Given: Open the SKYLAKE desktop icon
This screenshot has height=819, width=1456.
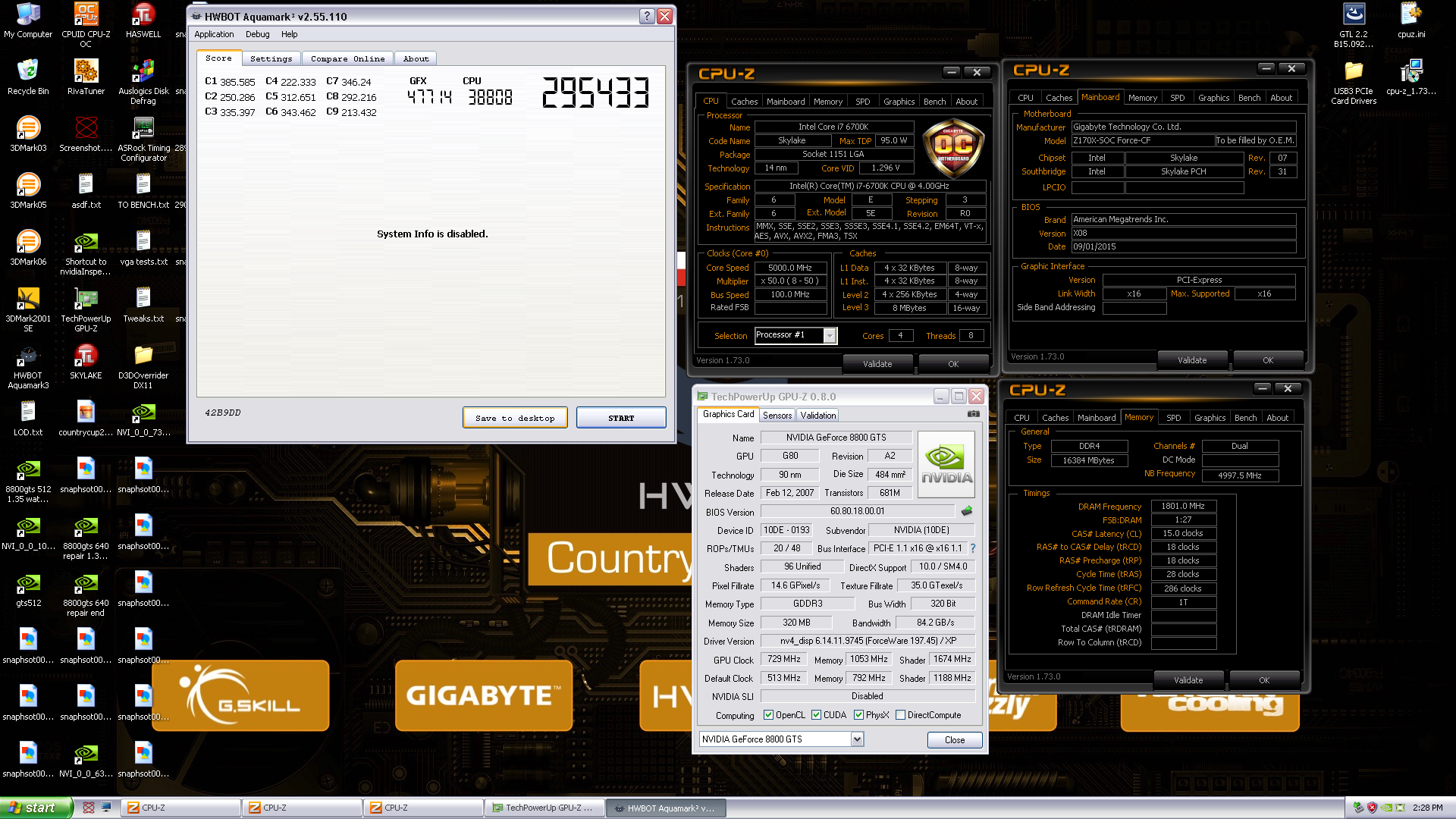Looking at the screenshot, I should (86, 361).
